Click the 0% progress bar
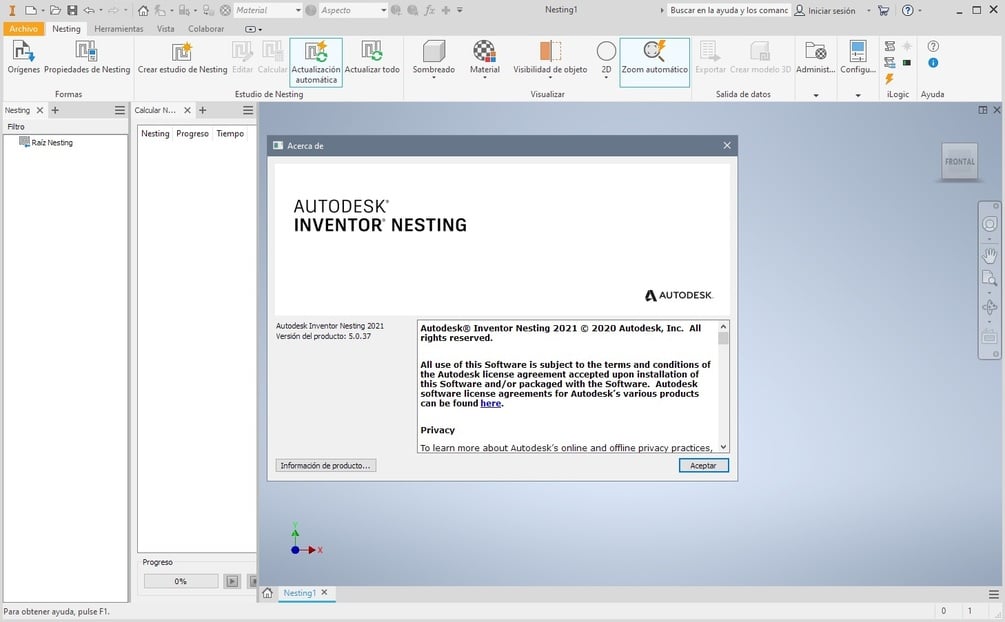The image size is (1005, 622). coord(181,581)
